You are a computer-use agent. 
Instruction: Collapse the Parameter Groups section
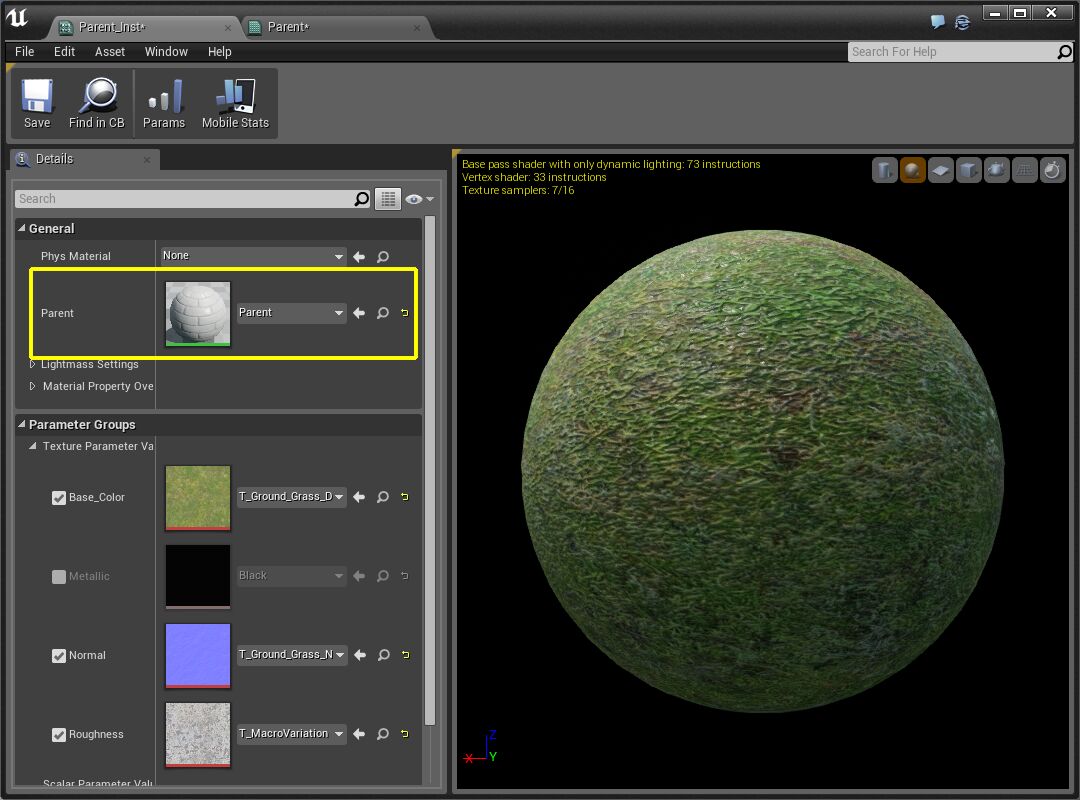22,424
